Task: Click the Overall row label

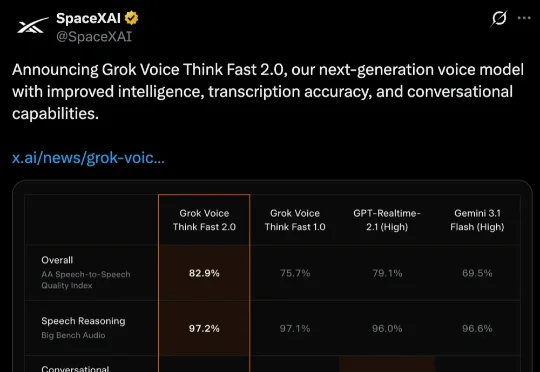Action: (57, 260)
